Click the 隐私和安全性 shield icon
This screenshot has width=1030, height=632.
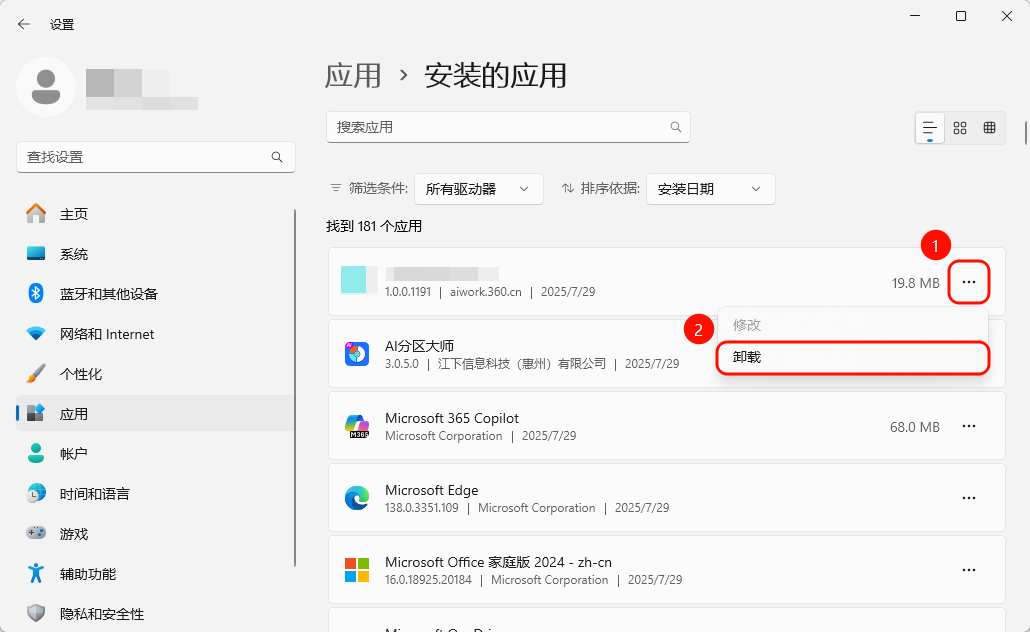tap(36, 614)
